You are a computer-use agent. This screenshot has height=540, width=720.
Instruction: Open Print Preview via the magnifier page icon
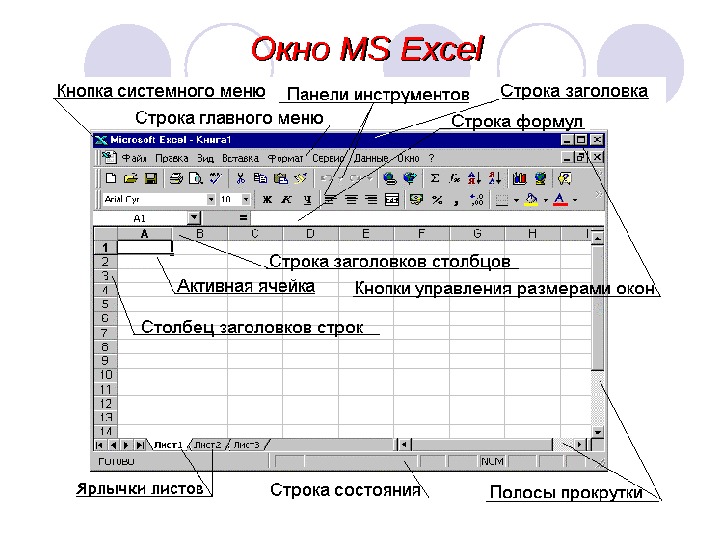point(196,178)
